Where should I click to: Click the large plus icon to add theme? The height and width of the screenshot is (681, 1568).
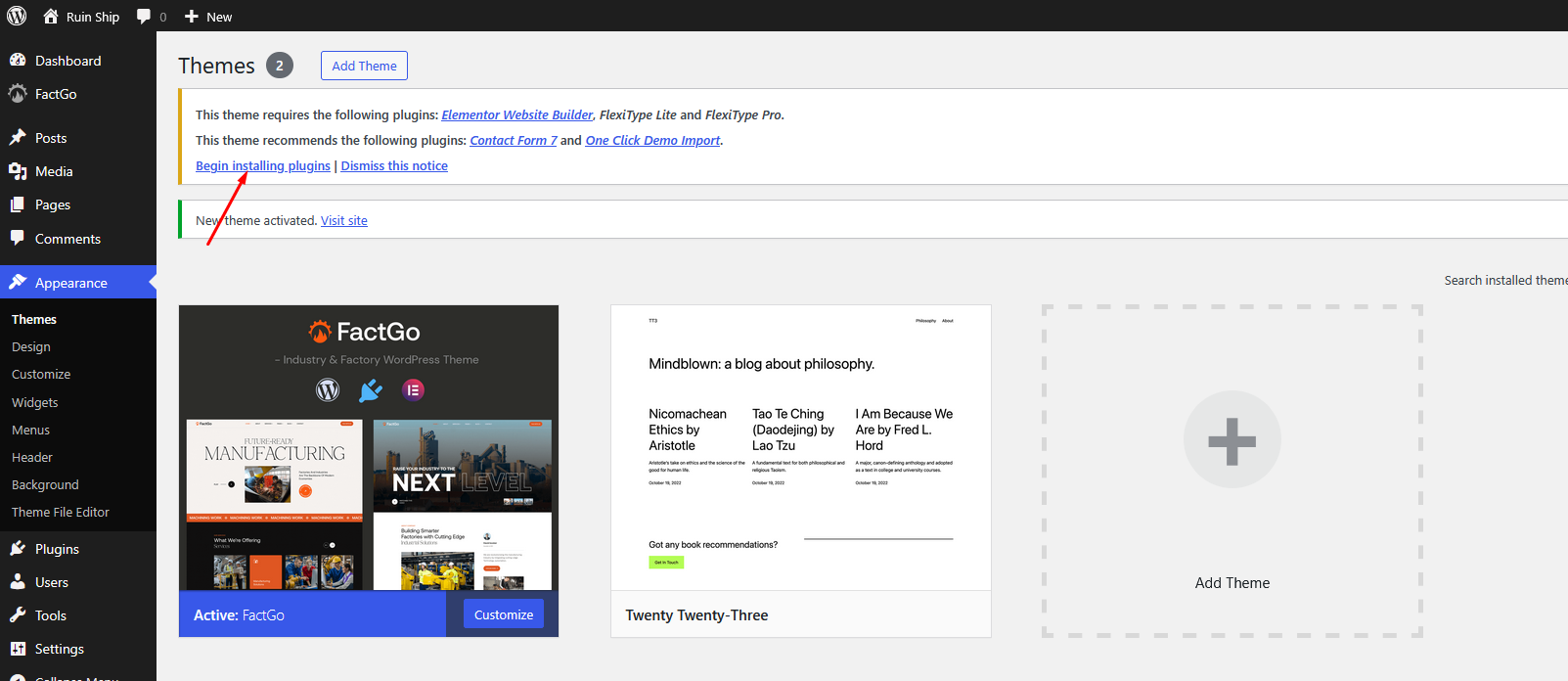coord(1232,440)
